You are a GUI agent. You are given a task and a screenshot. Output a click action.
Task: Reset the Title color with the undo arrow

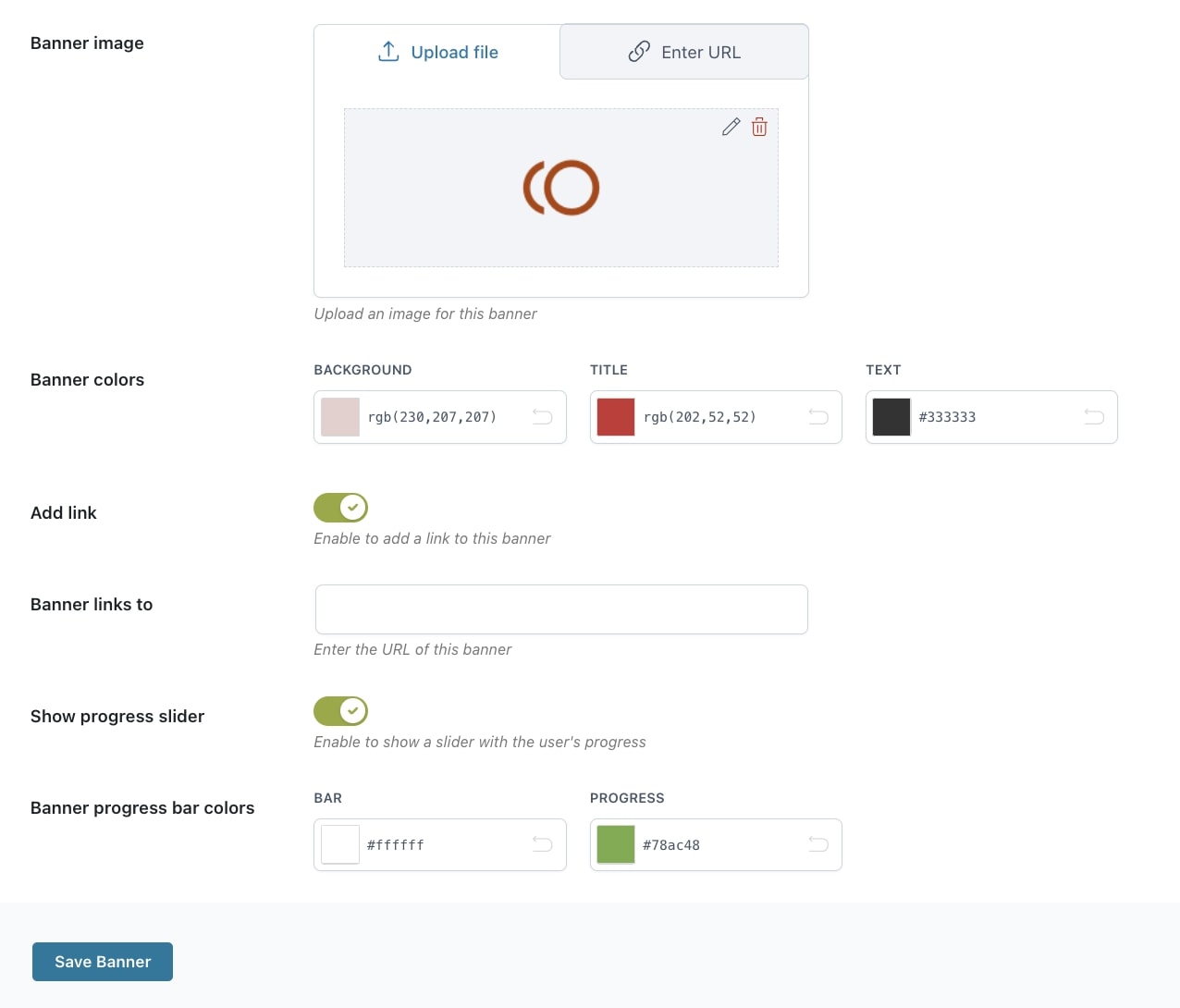(818, 417)
